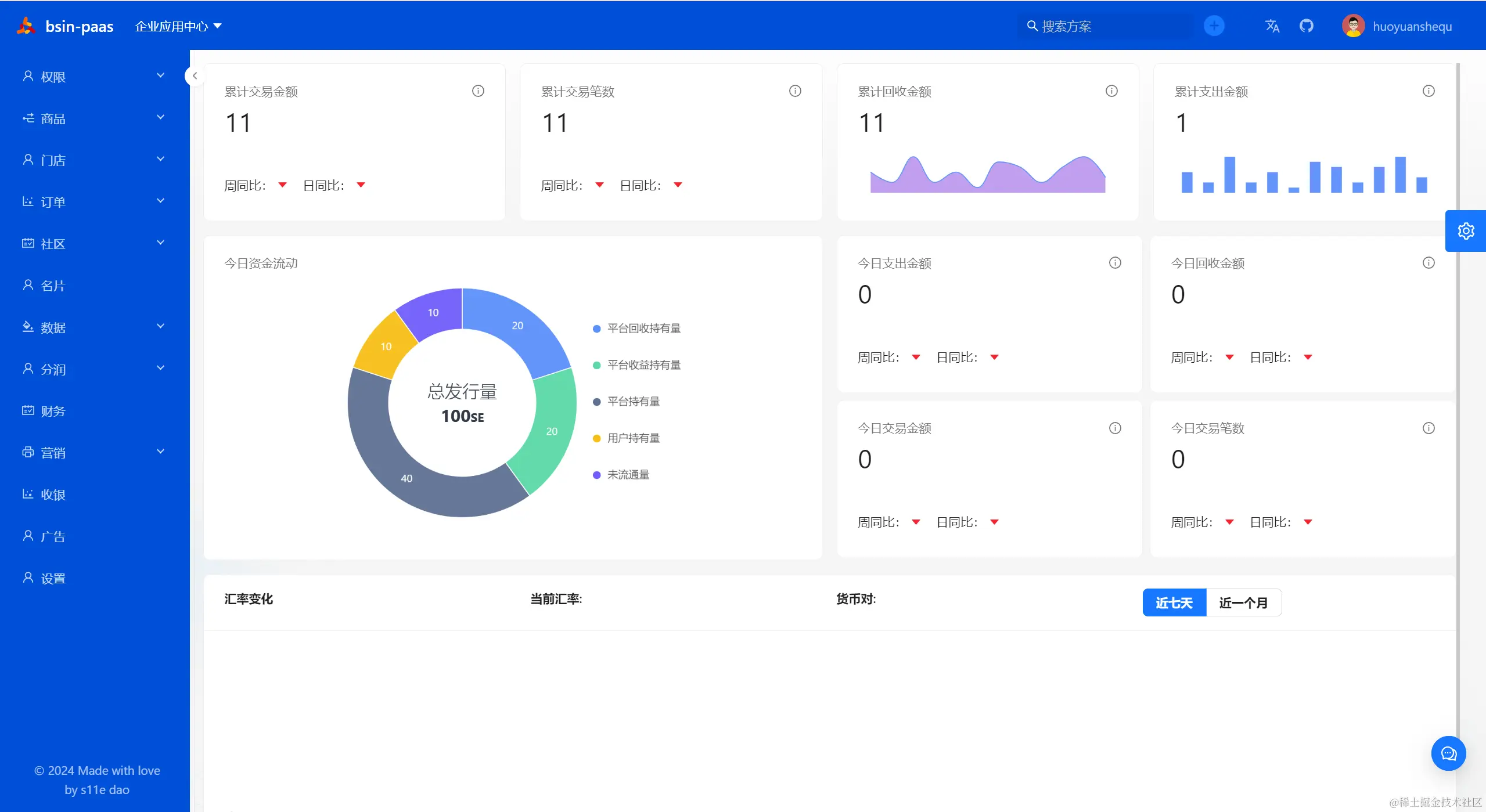
Task: Open the 财务 menu item
Action: (x=53, y=411)
